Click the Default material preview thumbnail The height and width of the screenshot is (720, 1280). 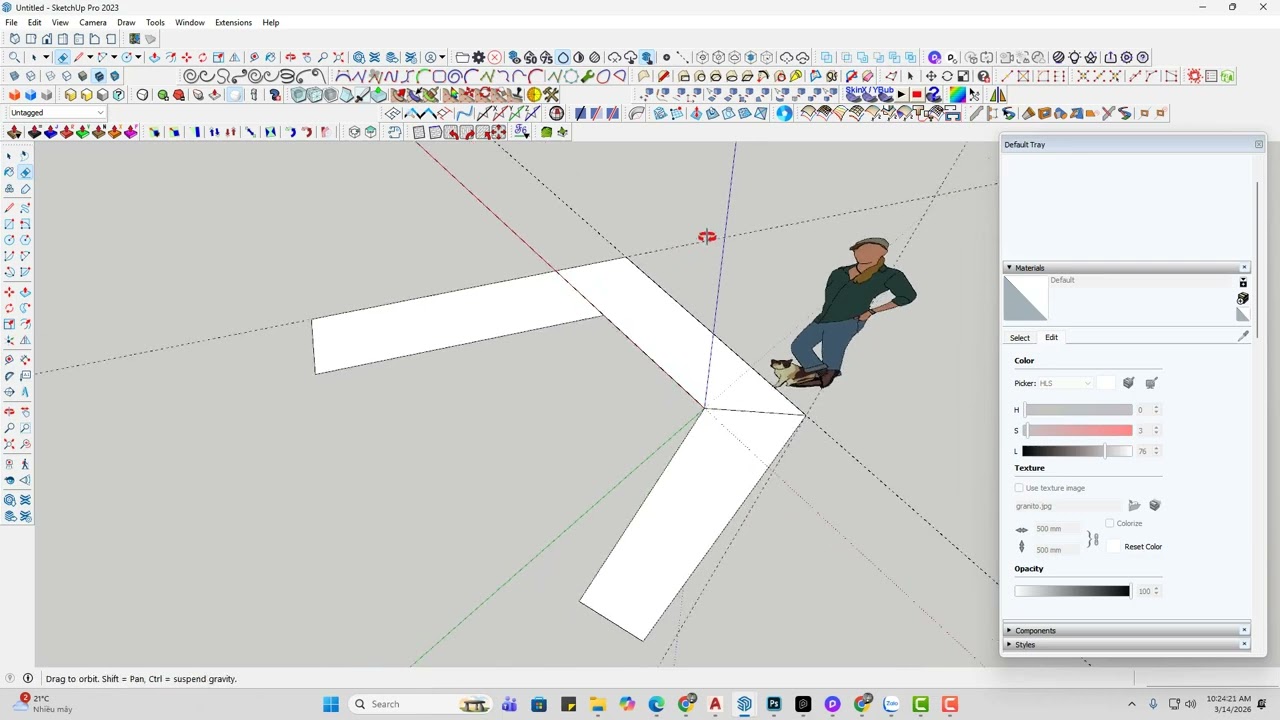[x=1025, y=299]
